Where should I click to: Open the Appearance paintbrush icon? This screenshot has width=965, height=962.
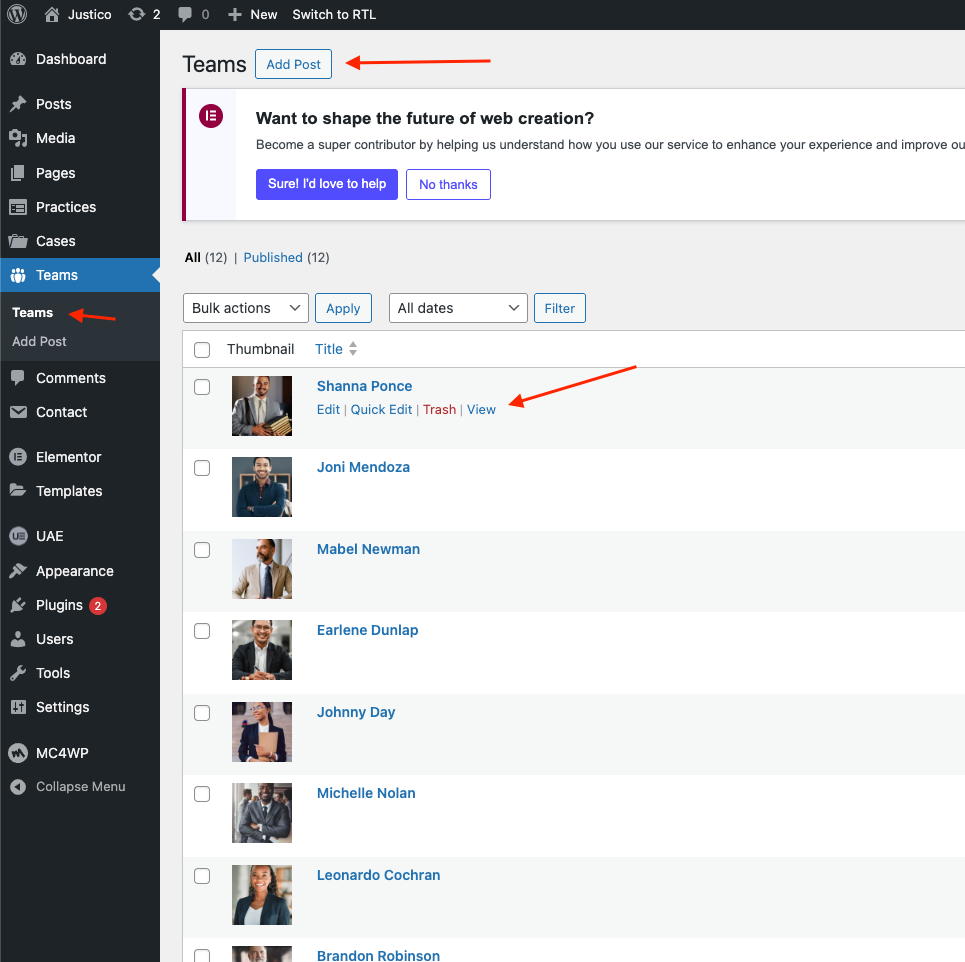pos(18,571)
